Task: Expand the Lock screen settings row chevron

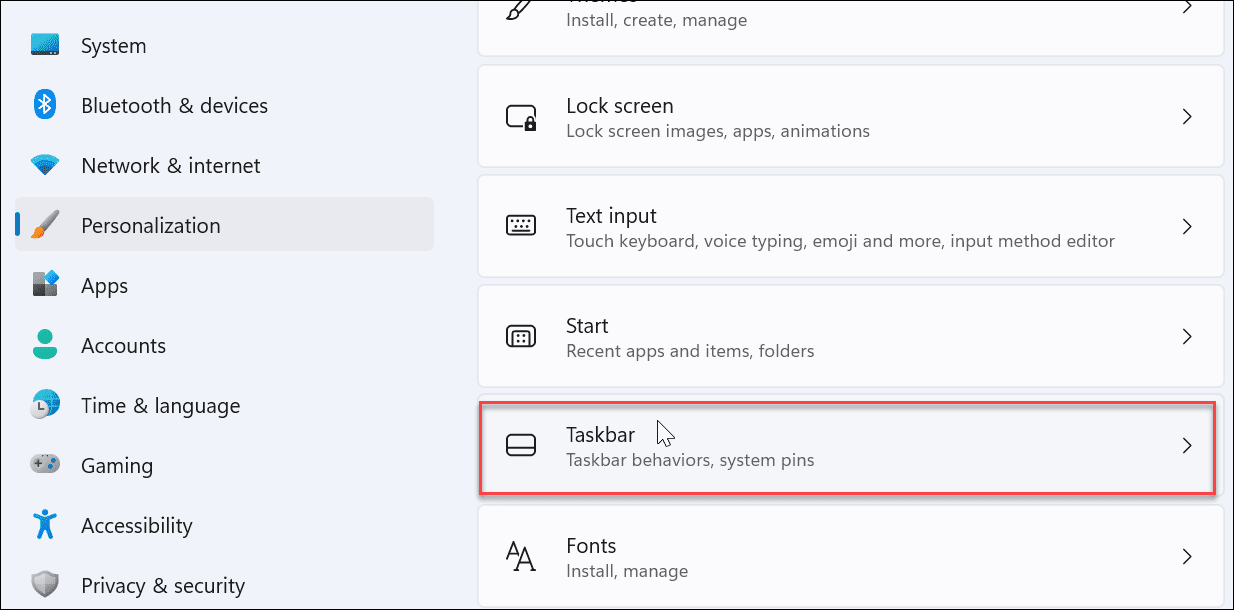Action: 1187,116
